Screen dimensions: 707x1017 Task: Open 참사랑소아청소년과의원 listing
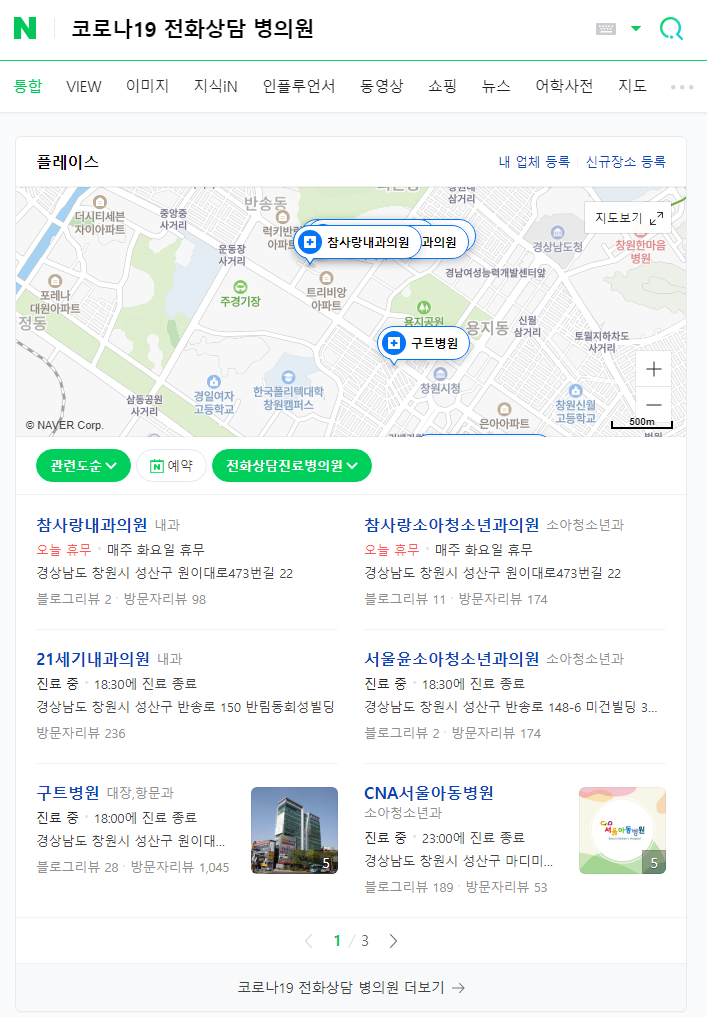point(451,525)
